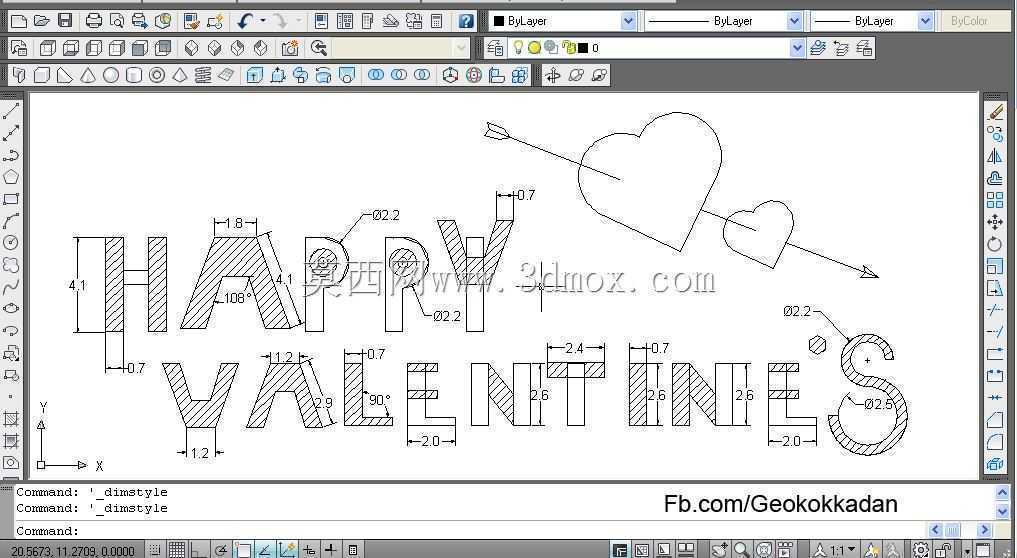Image resolution: width=1017 pixels, height=558 pixels.
Task: Open a drawing with the Open folder icon
Action: tap(42, 21)
